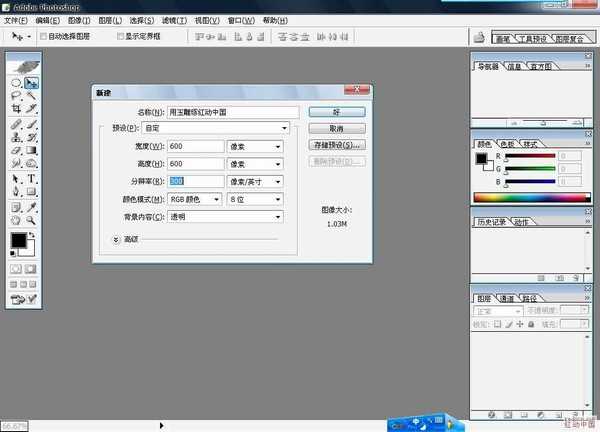
Task: Select the Elliptical Marquee tool
Action: point(17,83)
